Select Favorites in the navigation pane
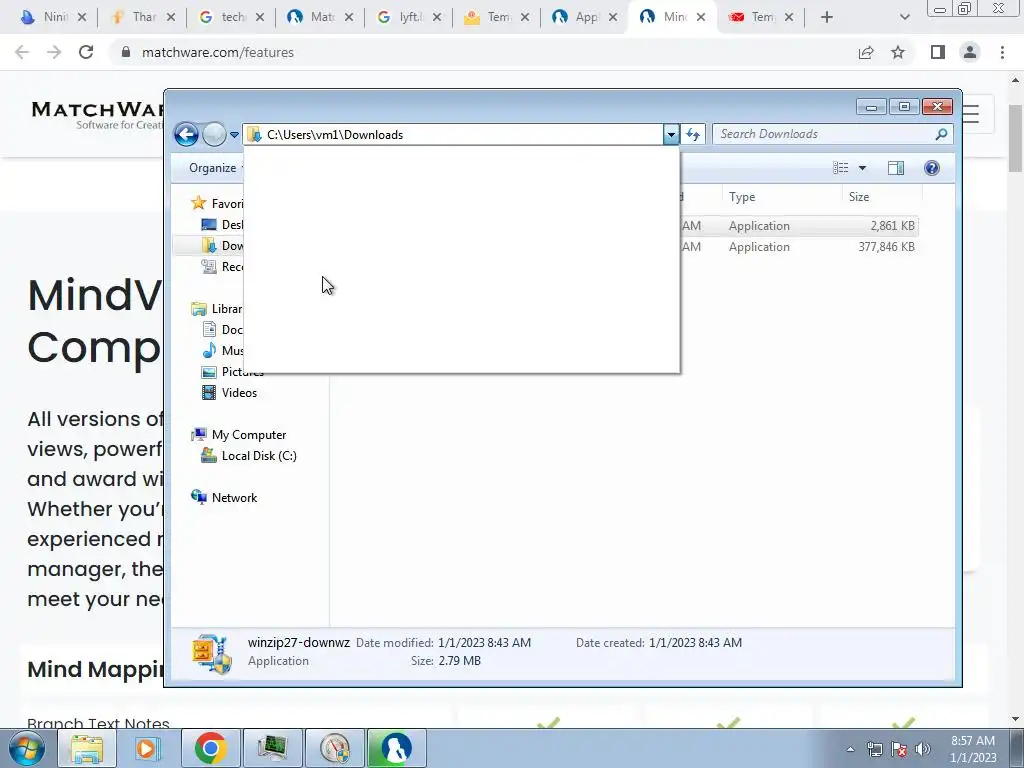This screenshot has height=768, width=1024. [x=227, y=204]
